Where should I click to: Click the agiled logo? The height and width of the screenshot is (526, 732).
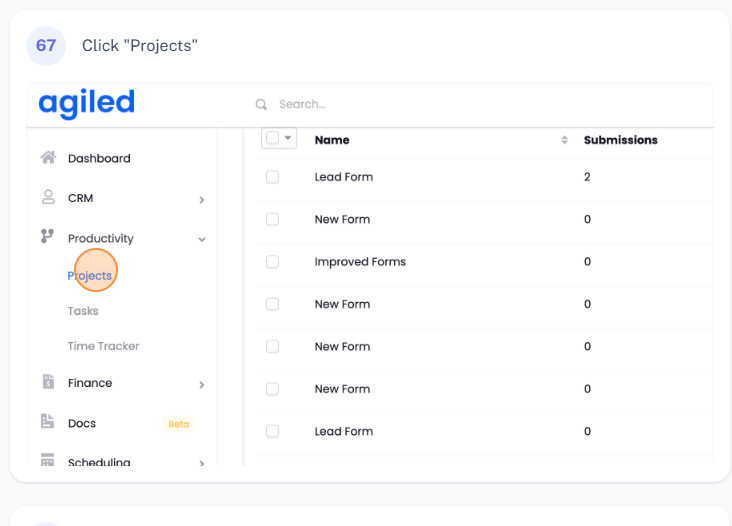[86, 103]
